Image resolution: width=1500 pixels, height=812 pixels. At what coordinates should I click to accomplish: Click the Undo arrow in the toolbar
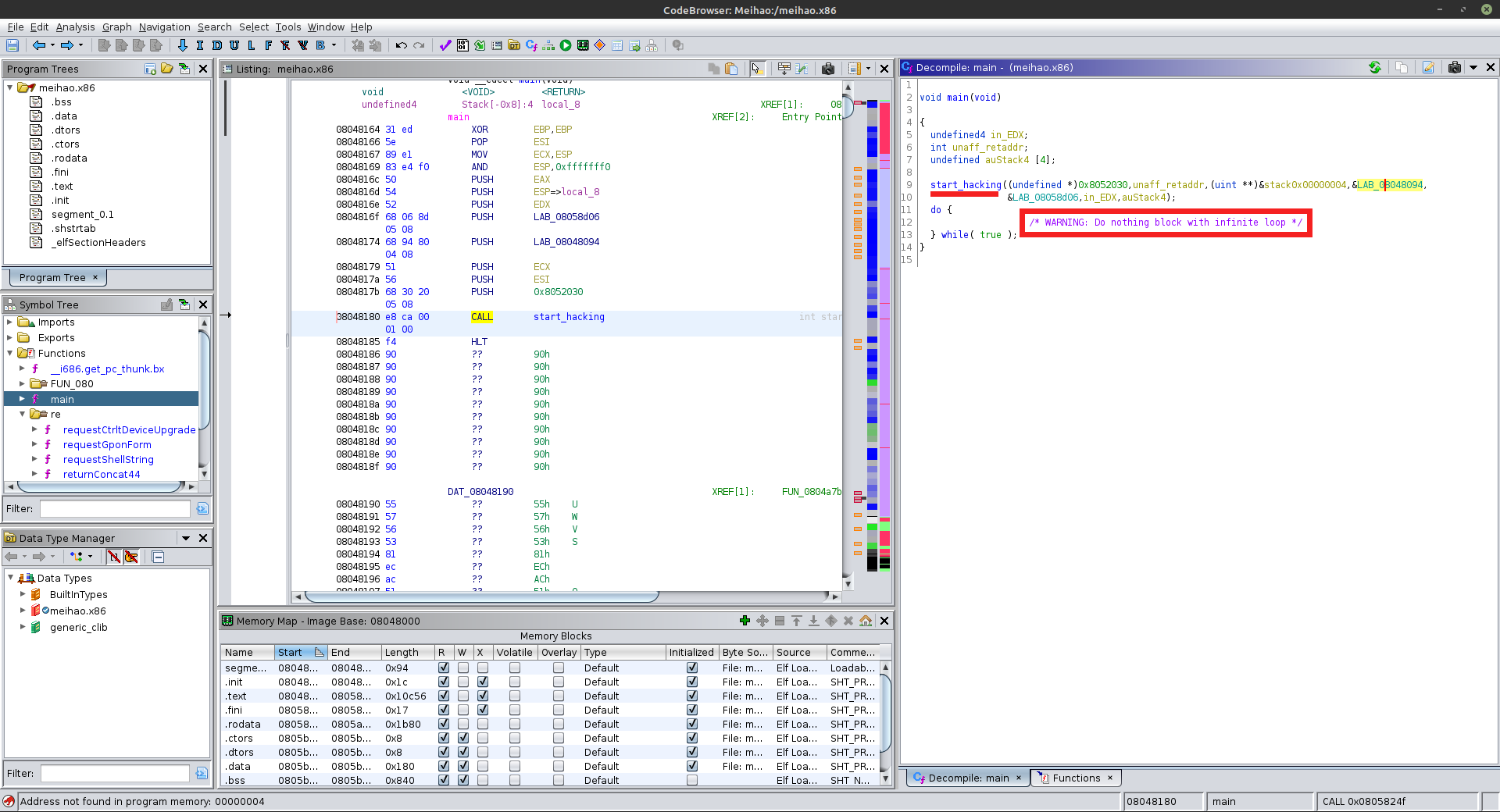click(x=401, y=45)
